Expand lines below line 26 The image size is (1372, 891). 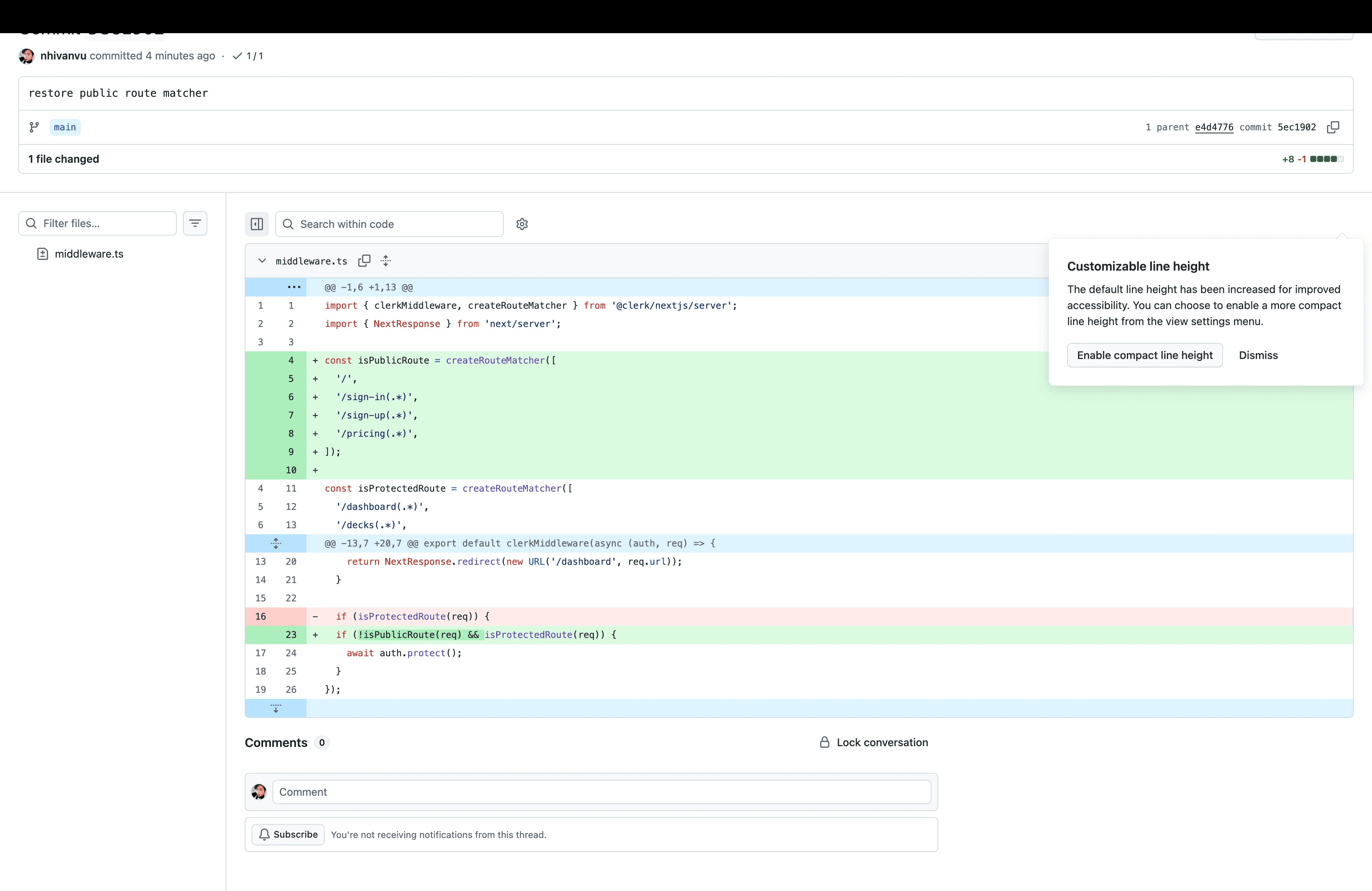click(276, 708)
